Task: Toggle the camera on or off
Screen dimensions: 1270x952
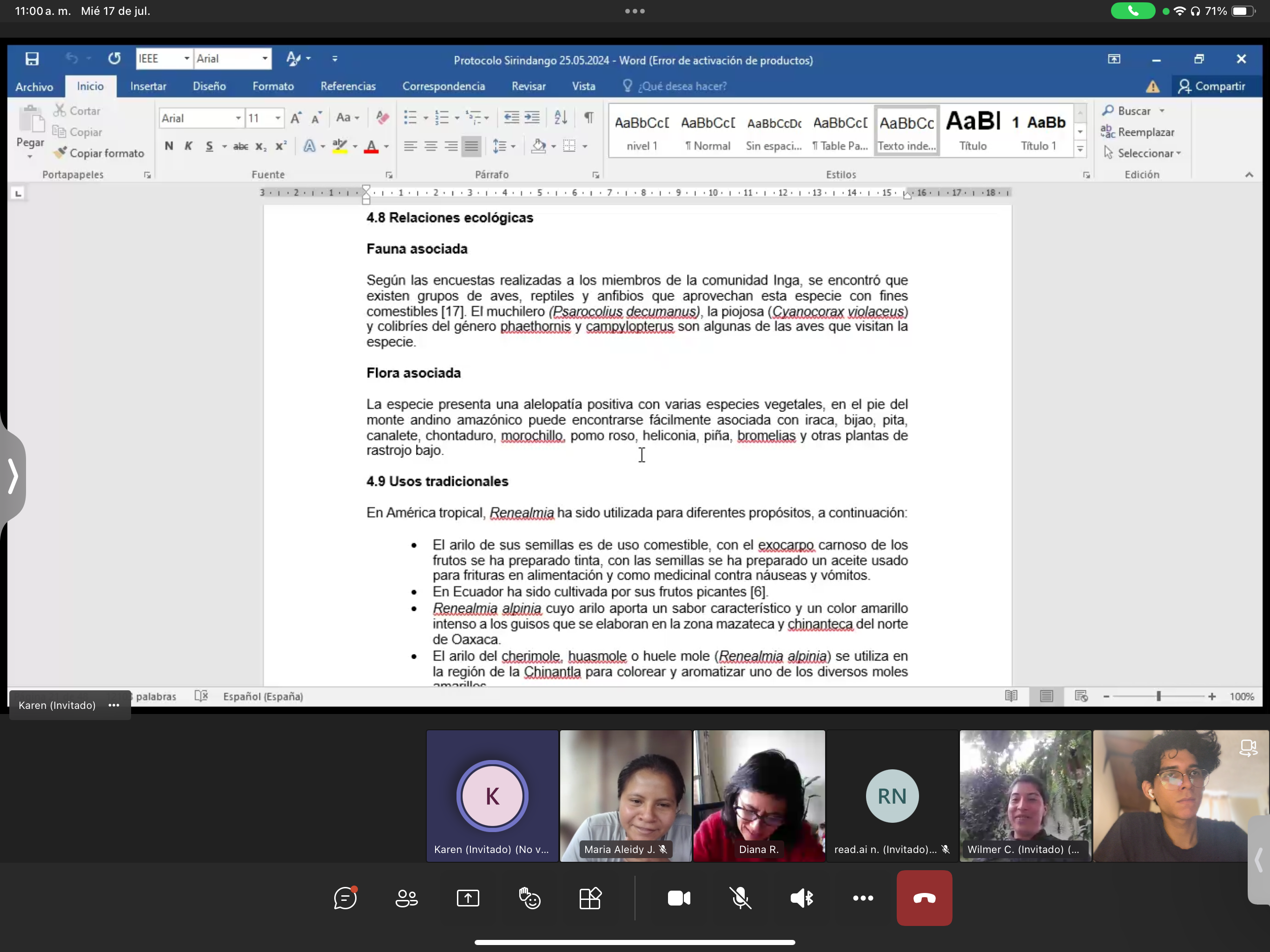Action: 679,898
